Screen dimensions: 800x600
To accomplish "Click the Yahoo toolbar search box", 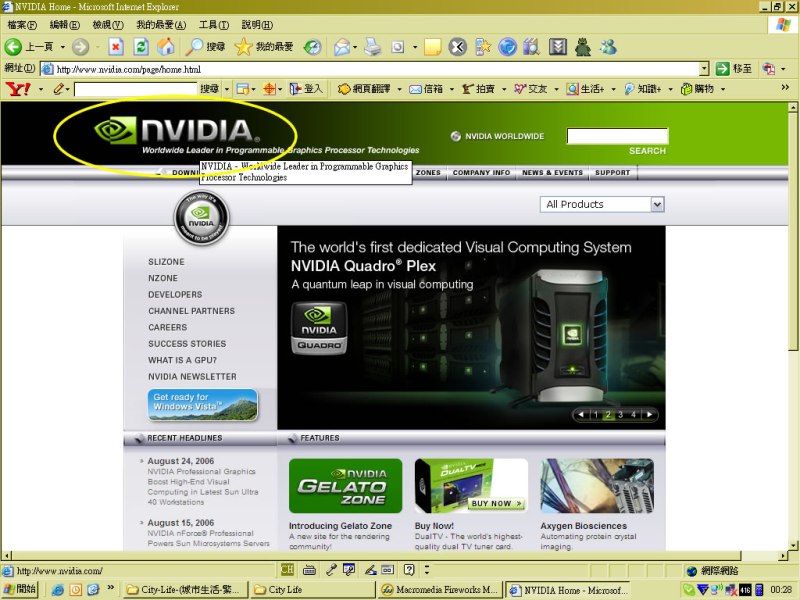I will 135,89.
